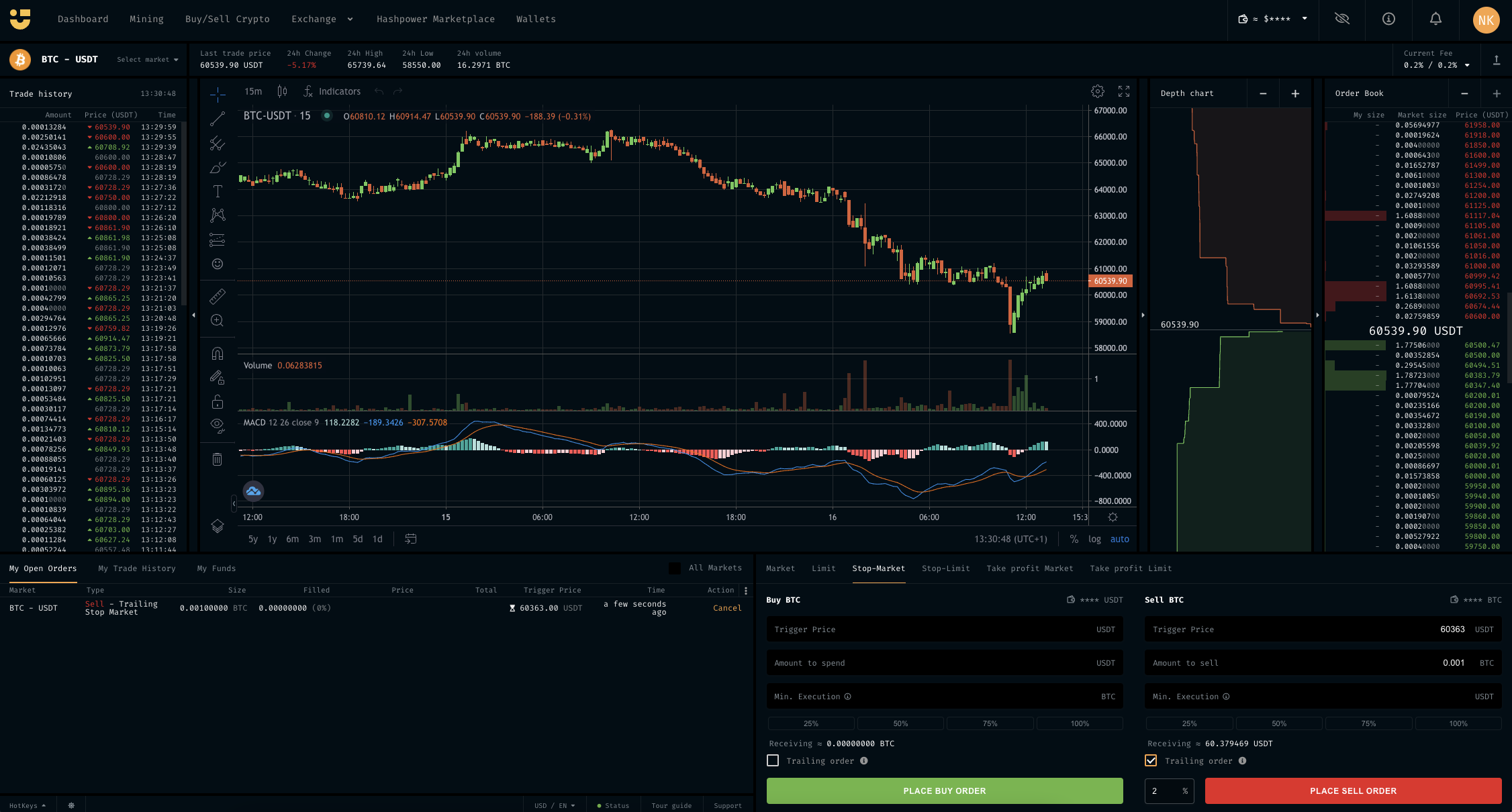Open chart settings gear icon
Screen dimensions: 1512x812
click(1098, 91)
